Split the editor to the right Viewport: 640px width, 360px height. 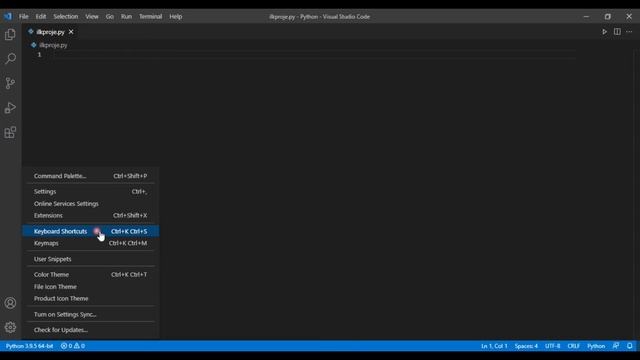617,32
